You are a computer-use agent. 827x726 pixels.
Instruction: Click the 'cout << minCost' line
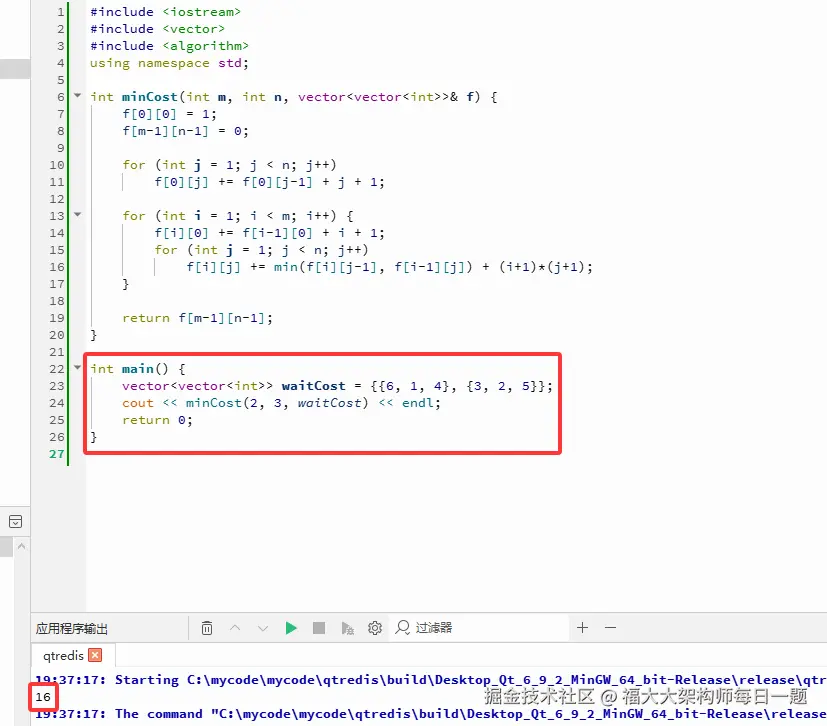click(281, 403)
